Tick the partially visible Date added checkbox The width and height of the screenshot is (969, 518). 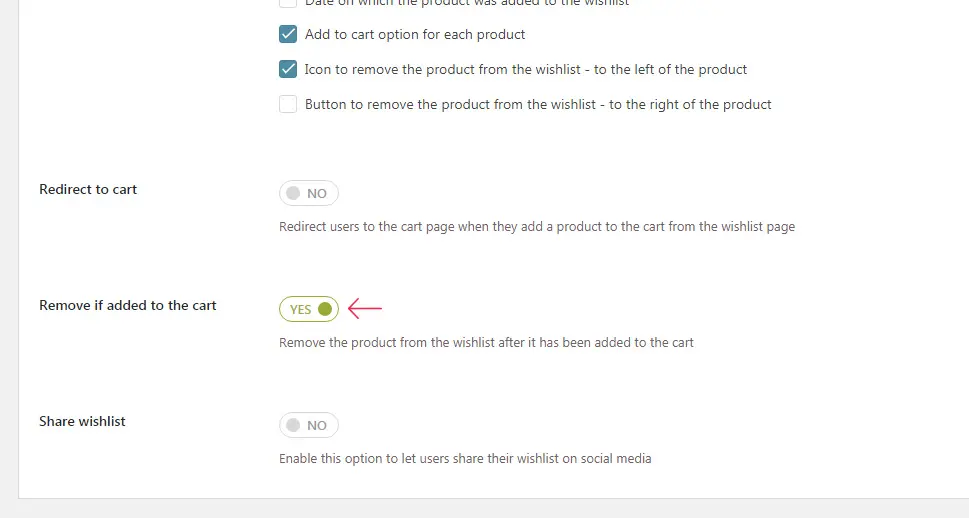288,3
